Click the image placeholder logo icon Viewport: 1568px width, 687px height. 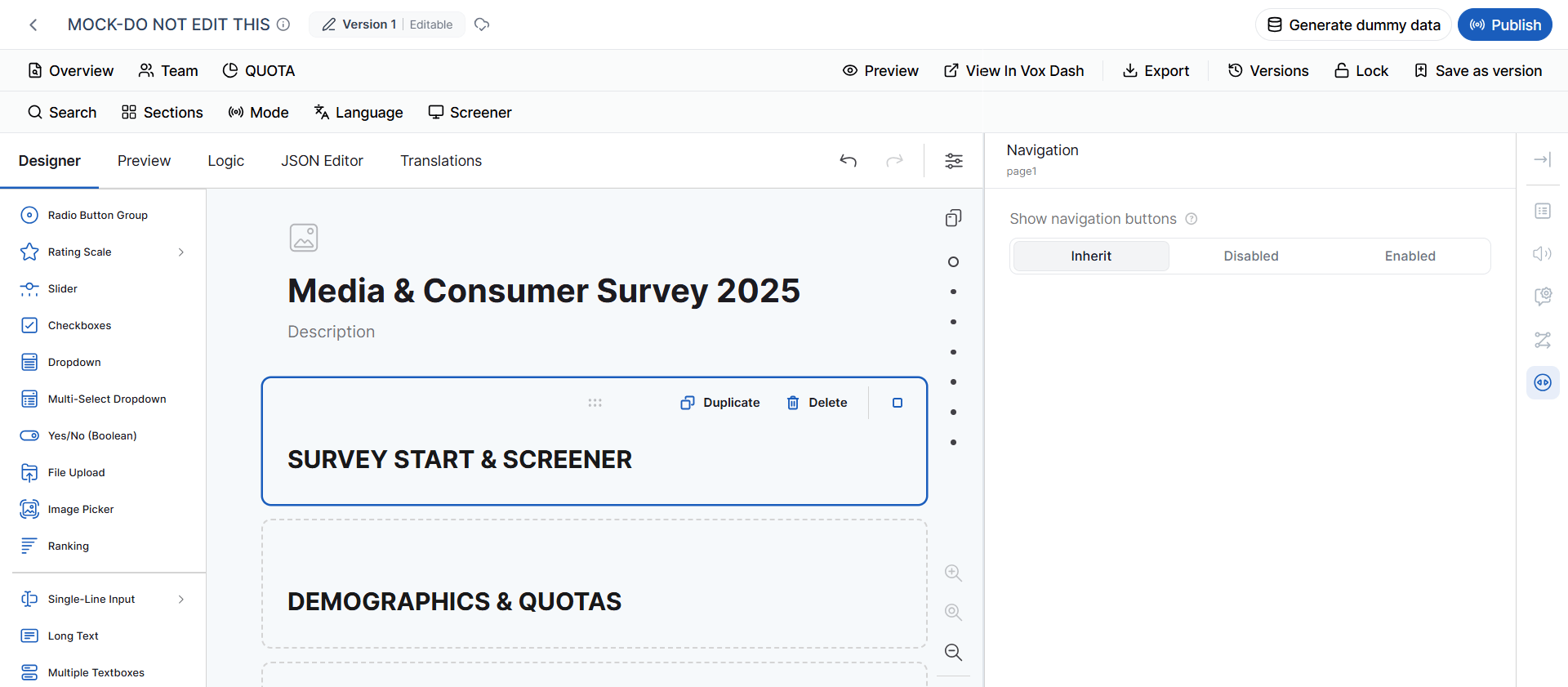(x=304, y=238)
